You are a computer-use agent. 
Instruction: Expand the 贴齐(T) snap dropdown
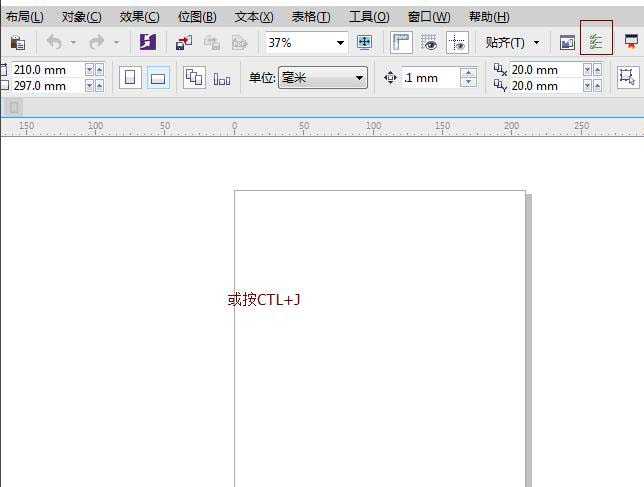point(536,43)
